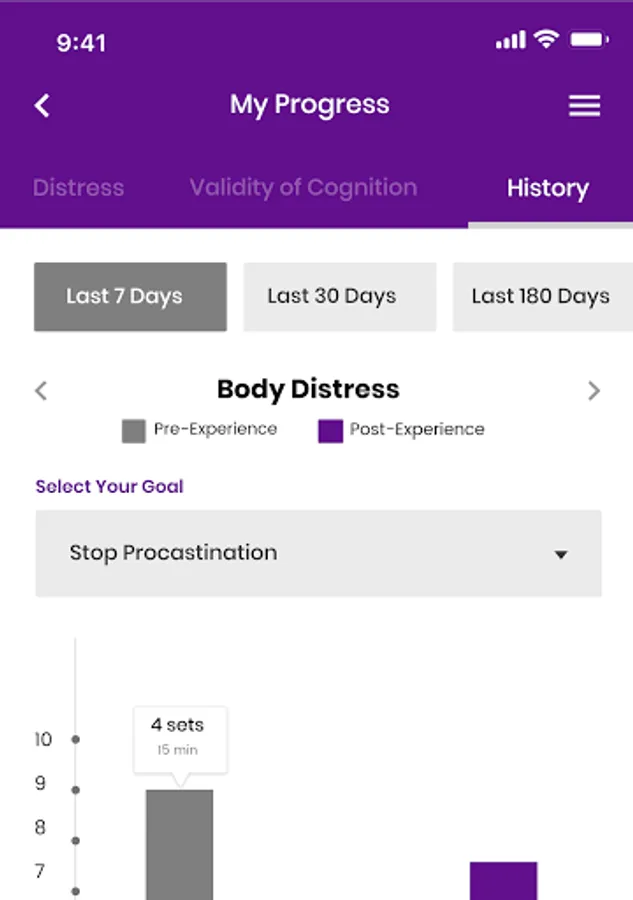Viewport: 633px width, 900px height.
Task: Open the hamburger menu
Action: tap(585, 106)
